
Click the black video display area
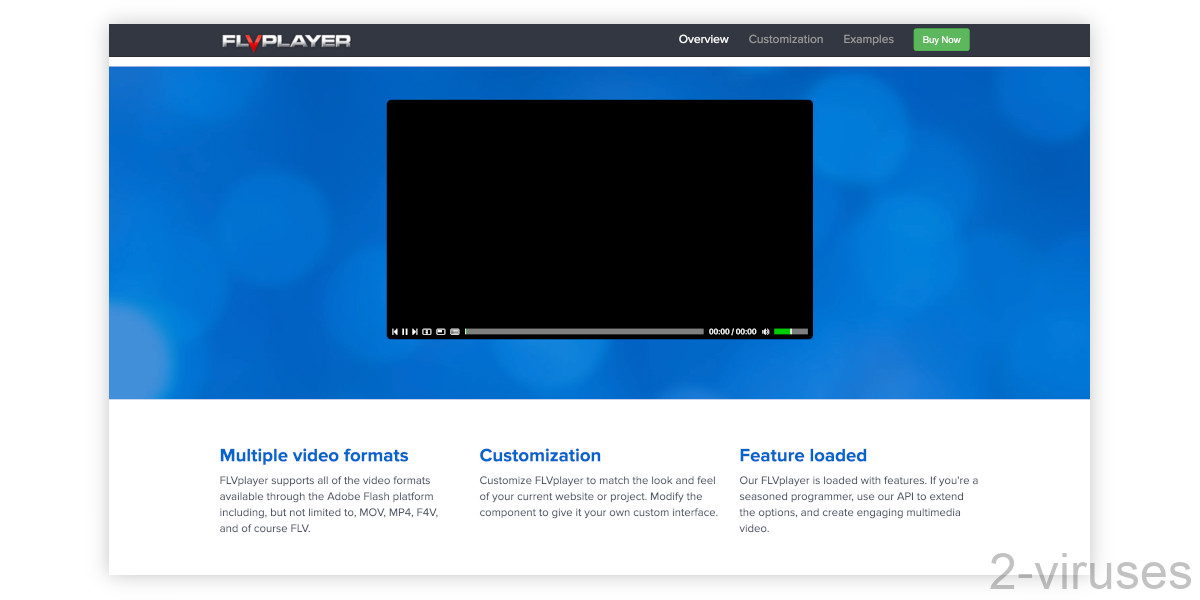(x=600, y=212)
